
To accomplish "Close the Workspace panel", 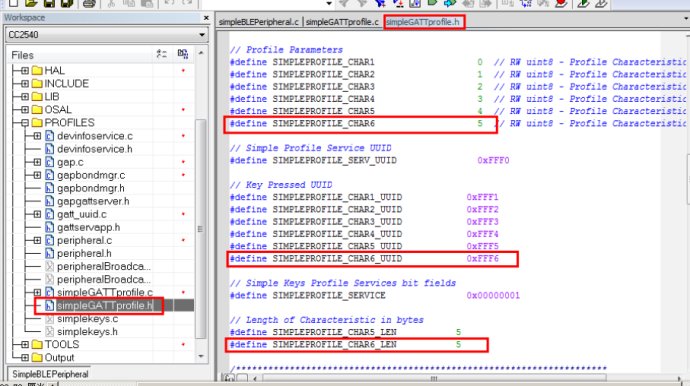I will 206,18.
